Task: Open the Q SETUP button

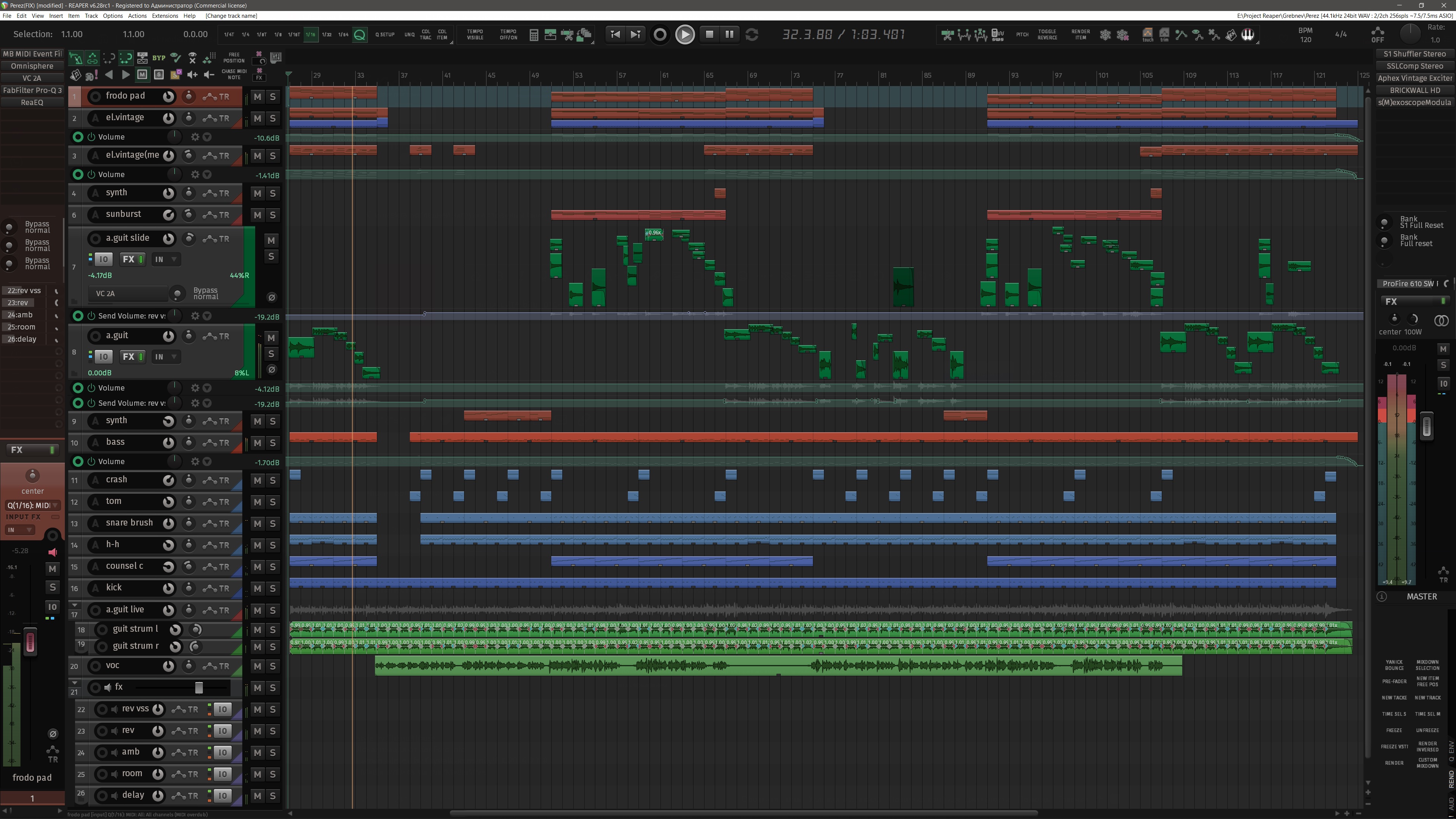Action: tap(385, 35)
